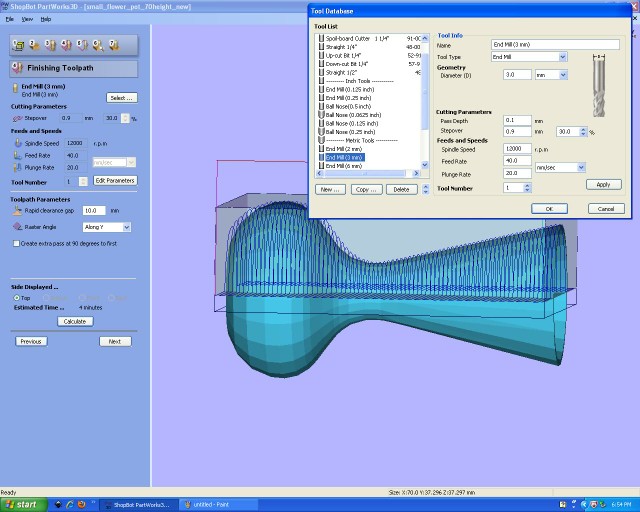Go to wizard step 5 icon
Image resolution: width=640 pixels, height=512 pixels.
tap(82, 45)
